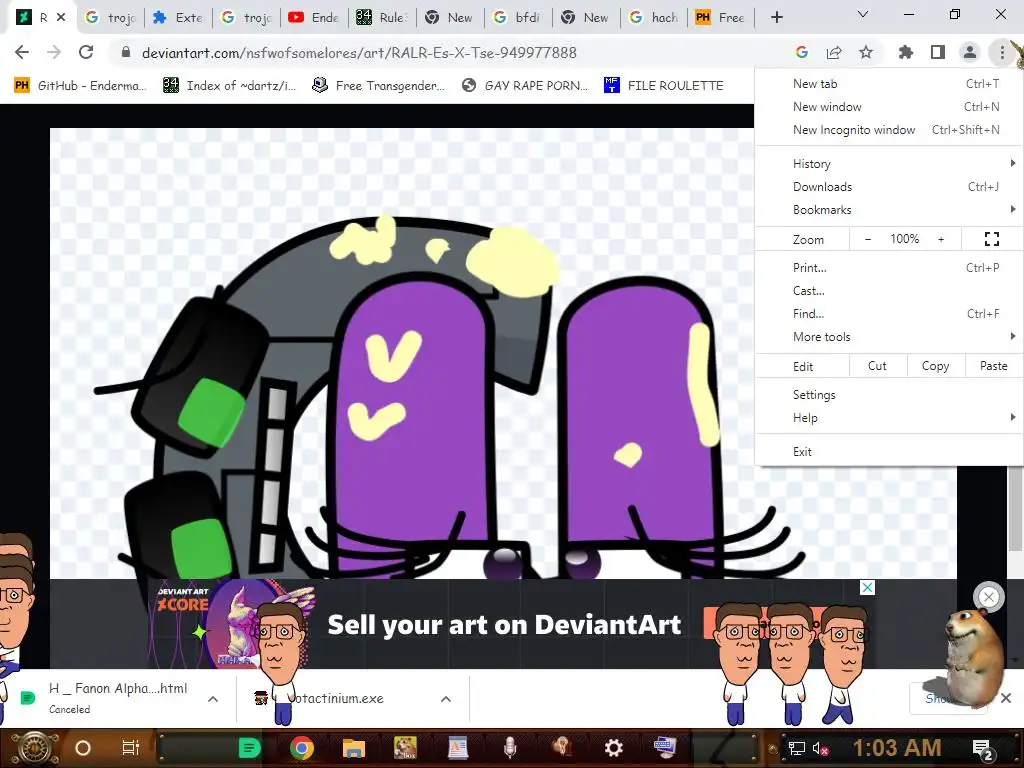Viewport: 1024px width, 768px height.
Task: Open the 'Index of ~dartz/i...' bookmark
Action: [229, 86]
